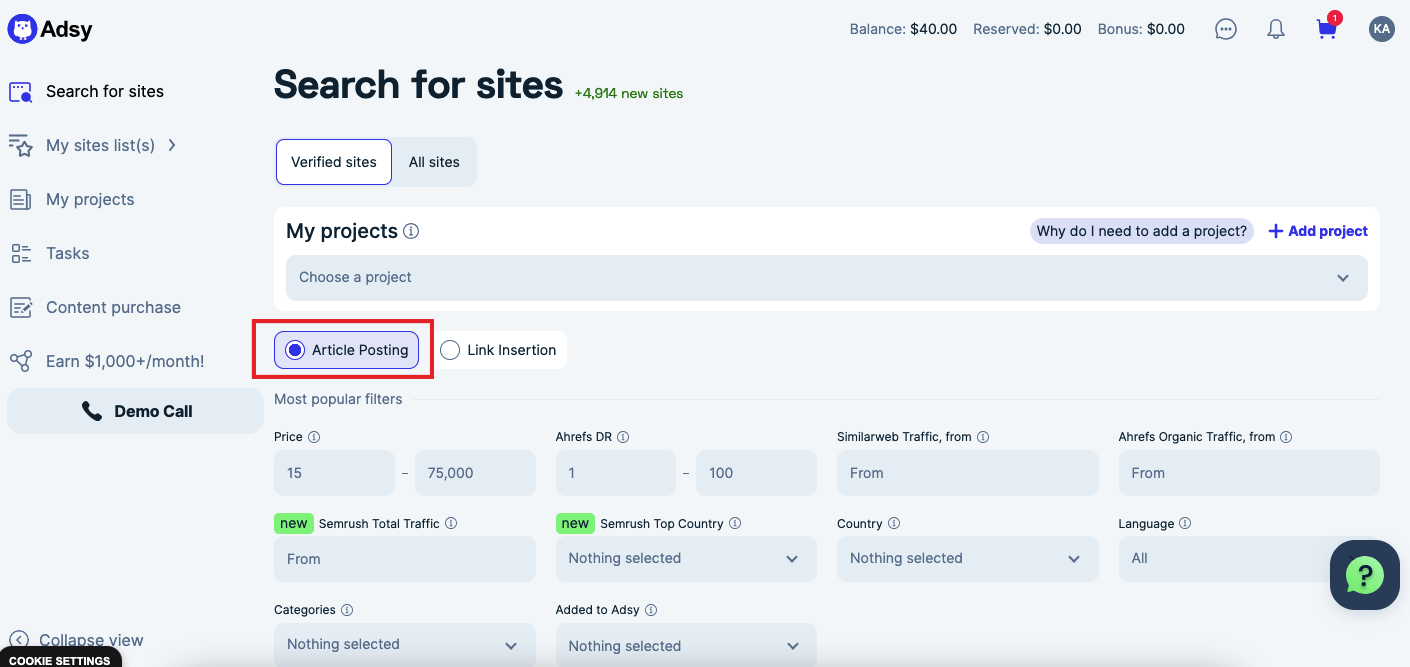Screen dimensions: 1410x667
Task: Expand the Choose a project dropdown
Action: point(826,278)
